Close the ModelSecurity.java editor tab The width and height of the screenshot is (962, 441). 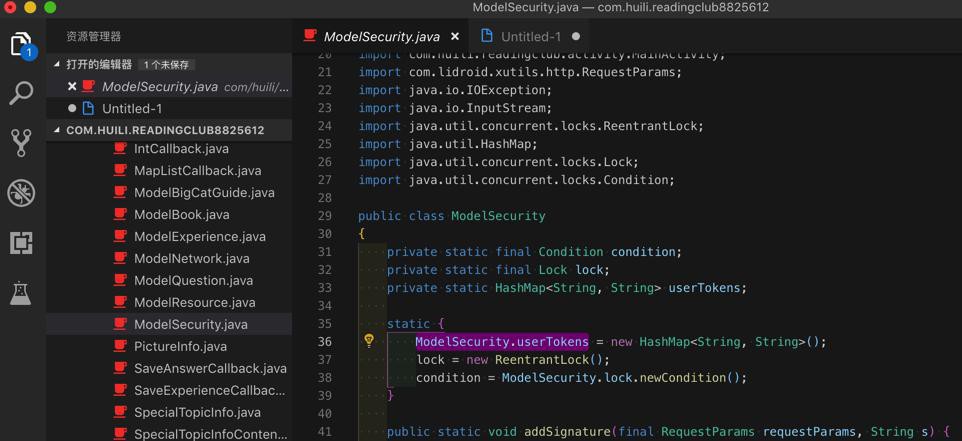[x=455, y=37]
